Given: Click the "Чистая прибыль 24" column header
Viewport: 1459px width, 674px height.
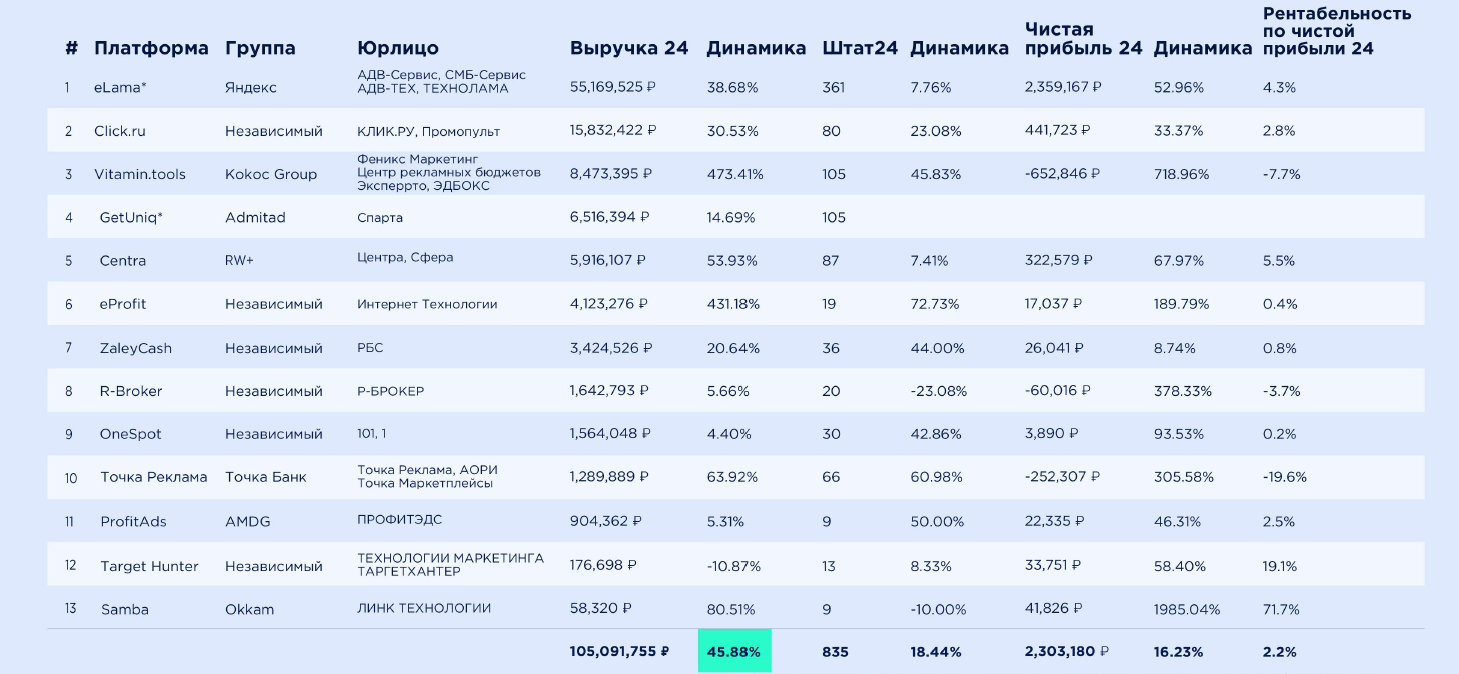Looking at the screenshot, I should (1083, 39).
